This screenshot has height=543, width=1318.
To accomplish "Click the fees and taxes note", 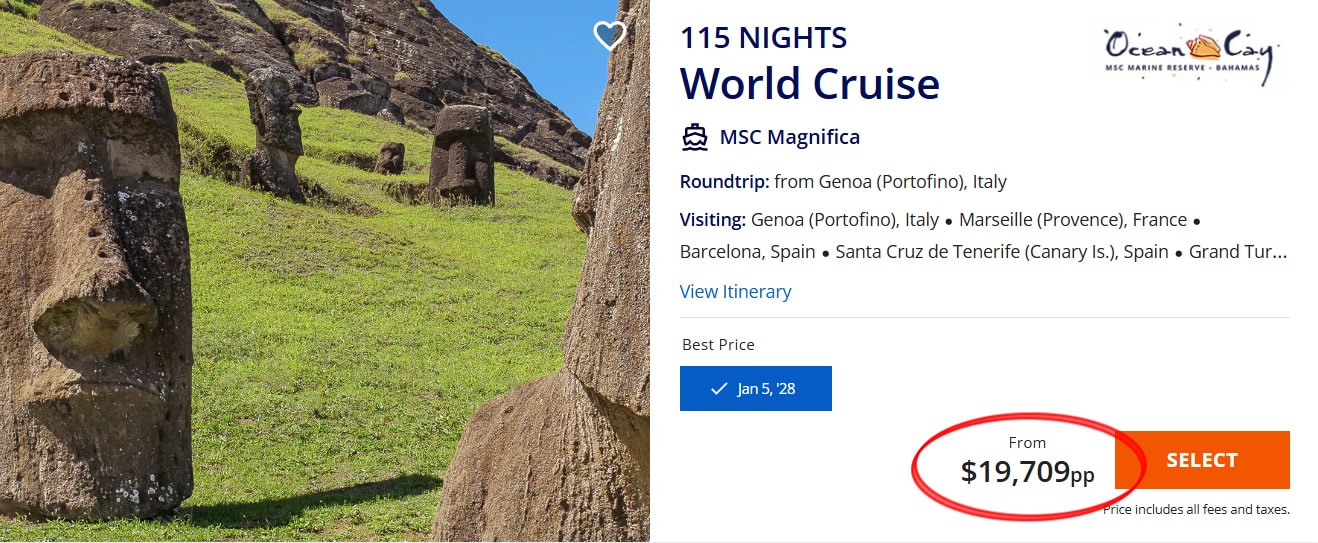I will [x=1196, y=510].
